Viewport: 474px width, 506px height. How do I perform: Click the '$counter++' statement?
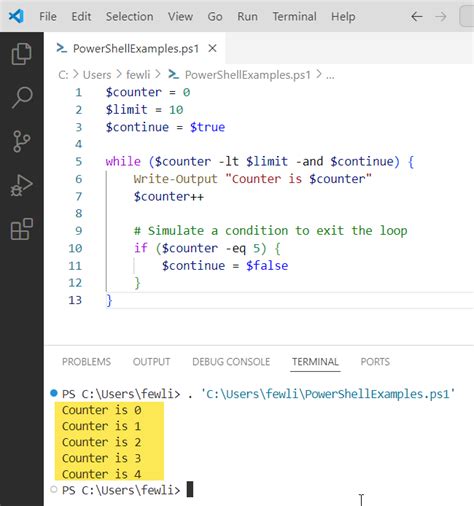[x=169, y=196]
